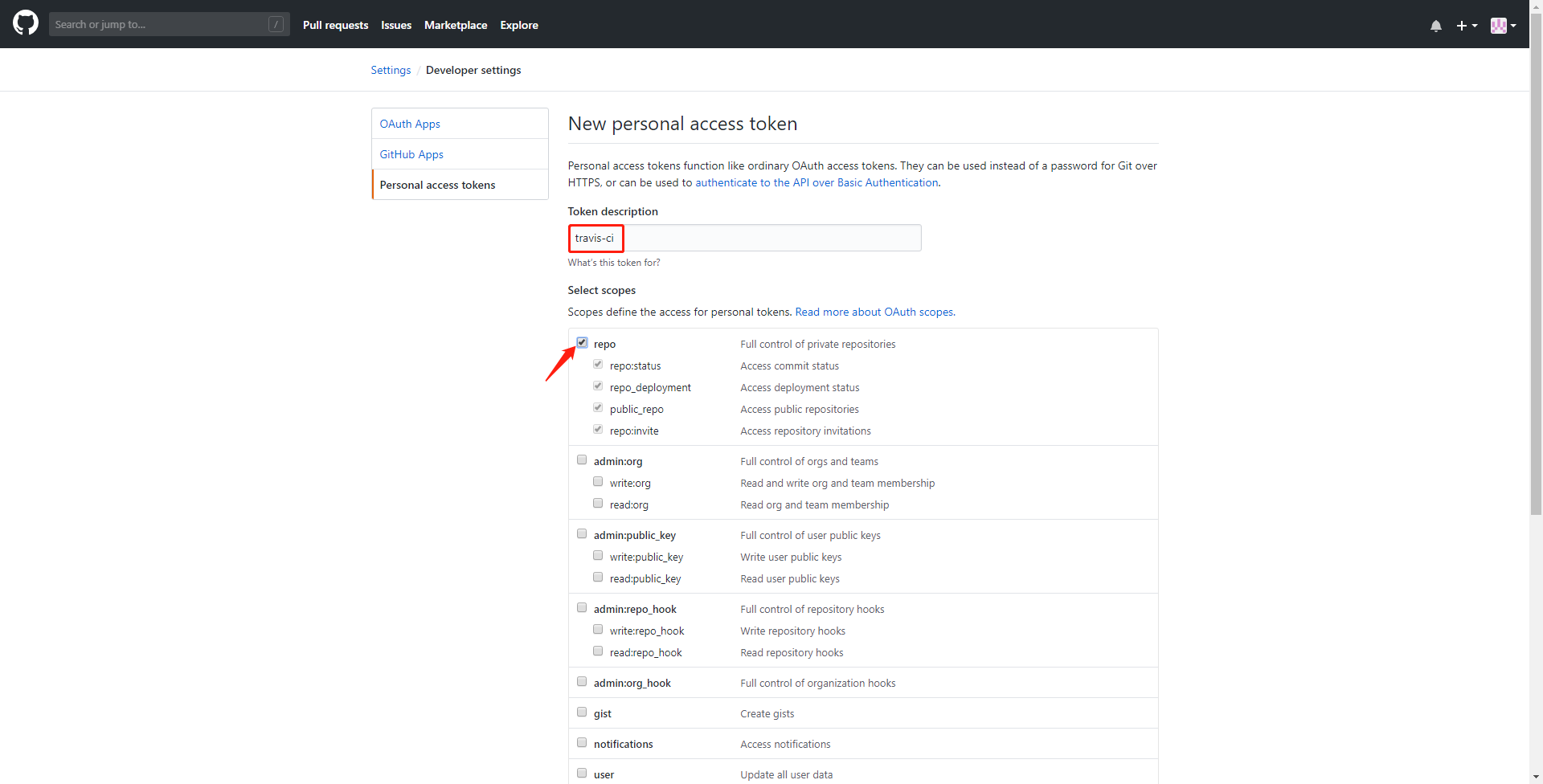Open the notifications bell
The width and height of the screenshot is (1543, 784).
(1436, 26)
